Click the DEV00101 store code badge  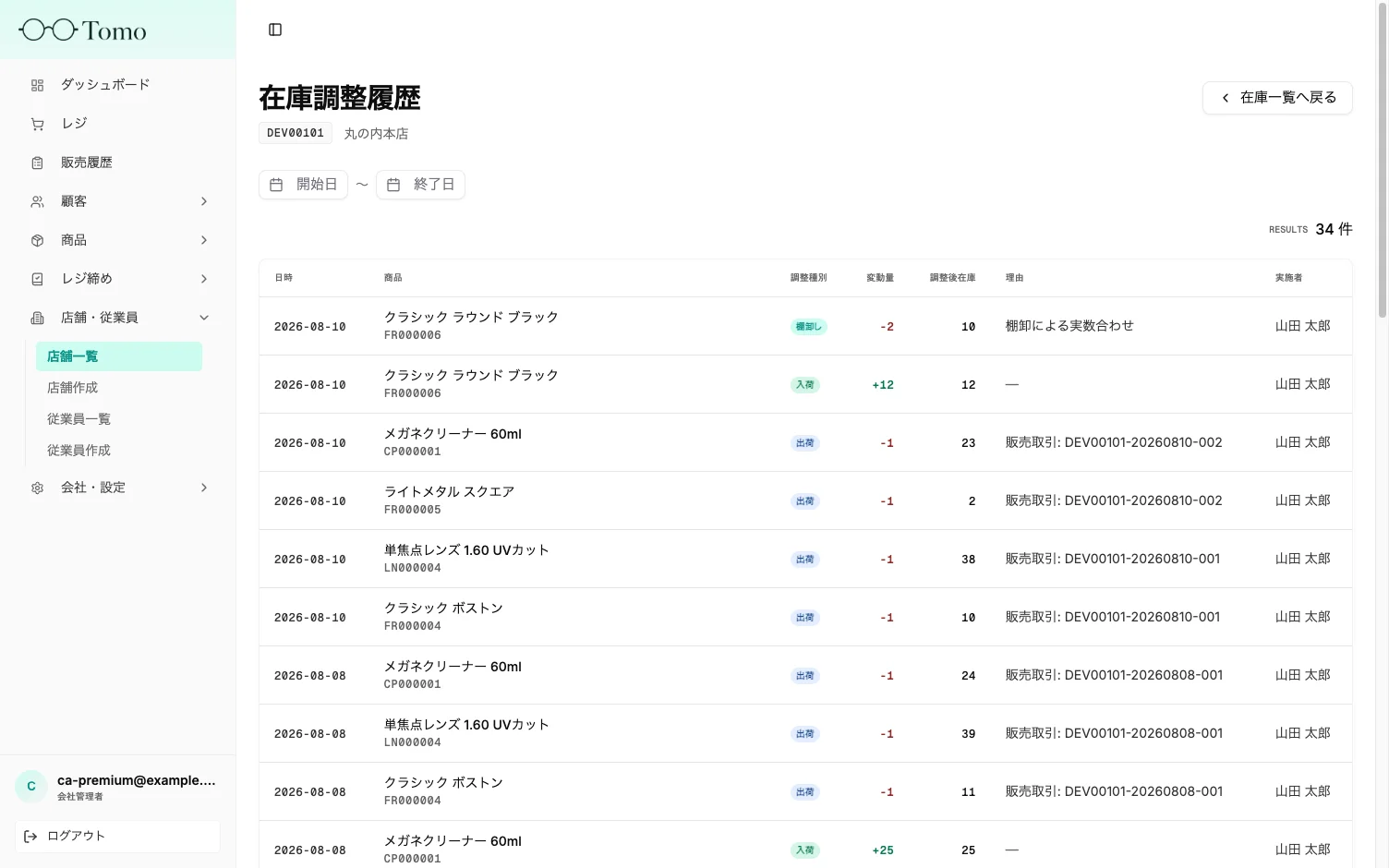[296, 133]
